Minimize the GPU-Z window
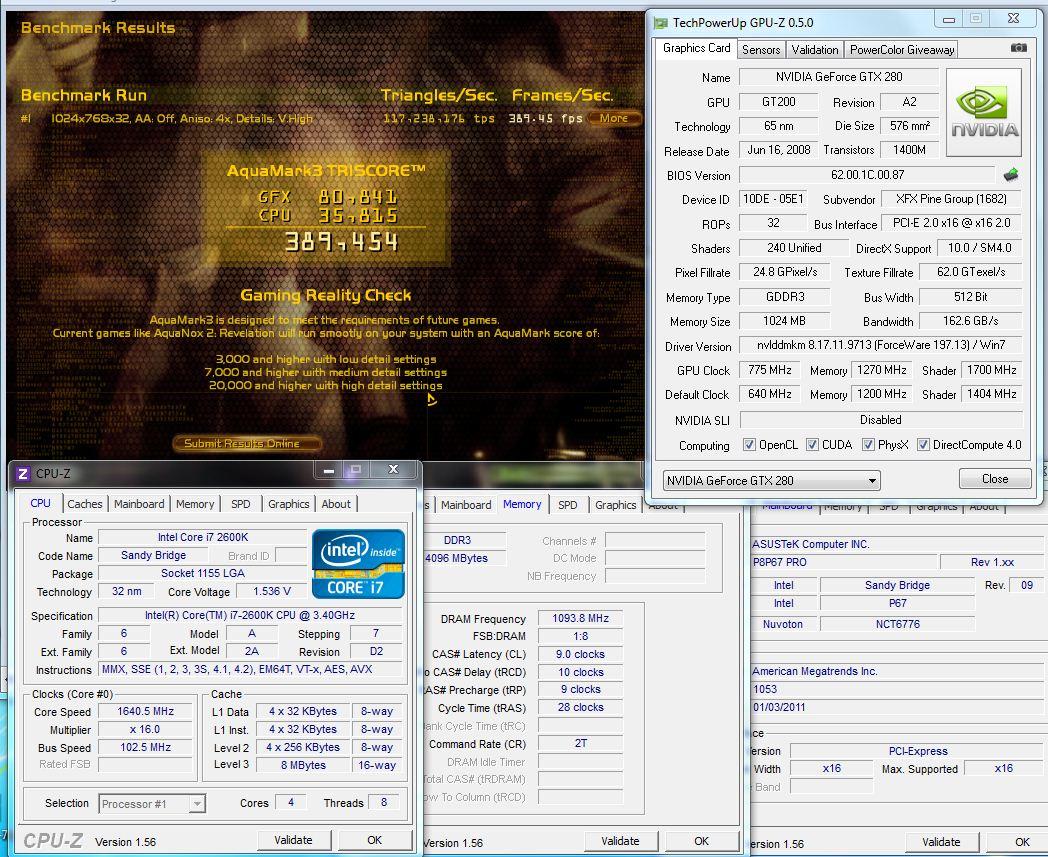The height and width of the screenshot is (857, 1048). (948, 19)
